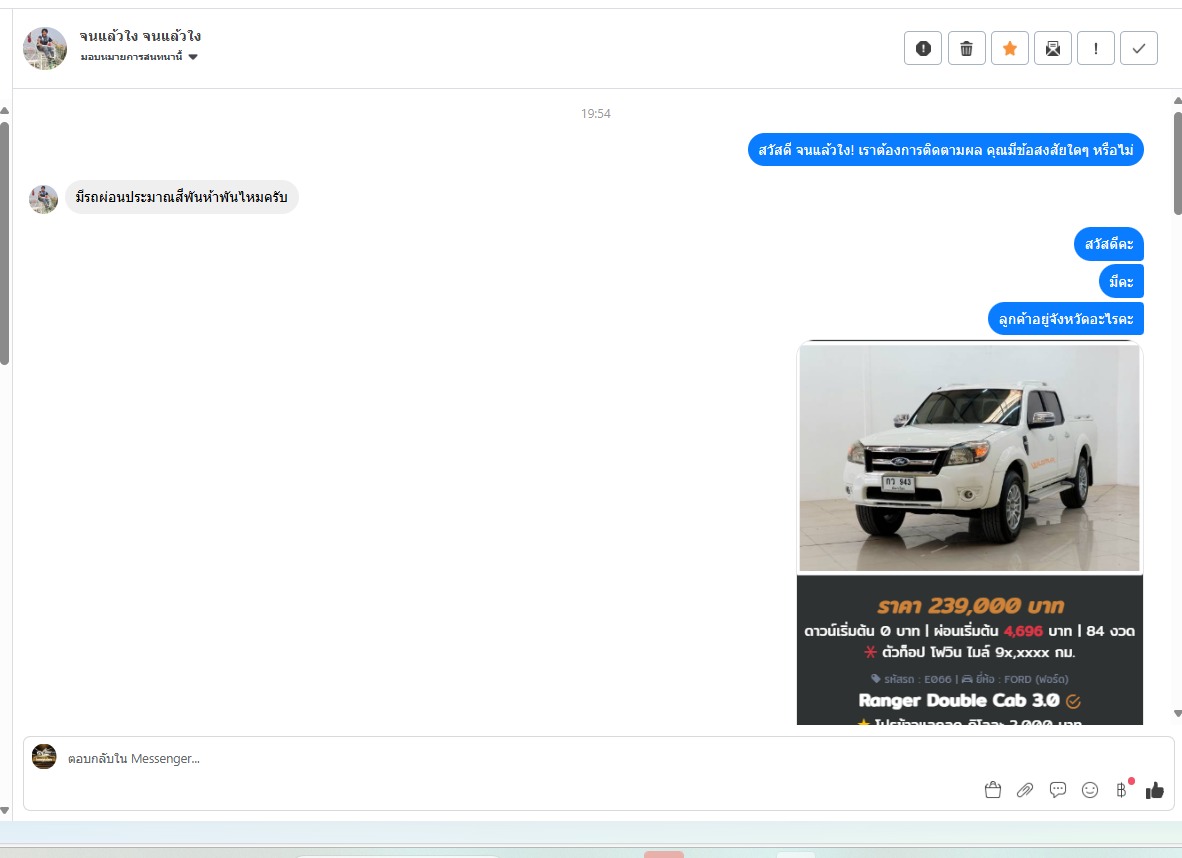Image resolution: width=1182 pixels, height=858 pixels.
Task: Mark conversation as spam with the warning icon
Action: 923,49
